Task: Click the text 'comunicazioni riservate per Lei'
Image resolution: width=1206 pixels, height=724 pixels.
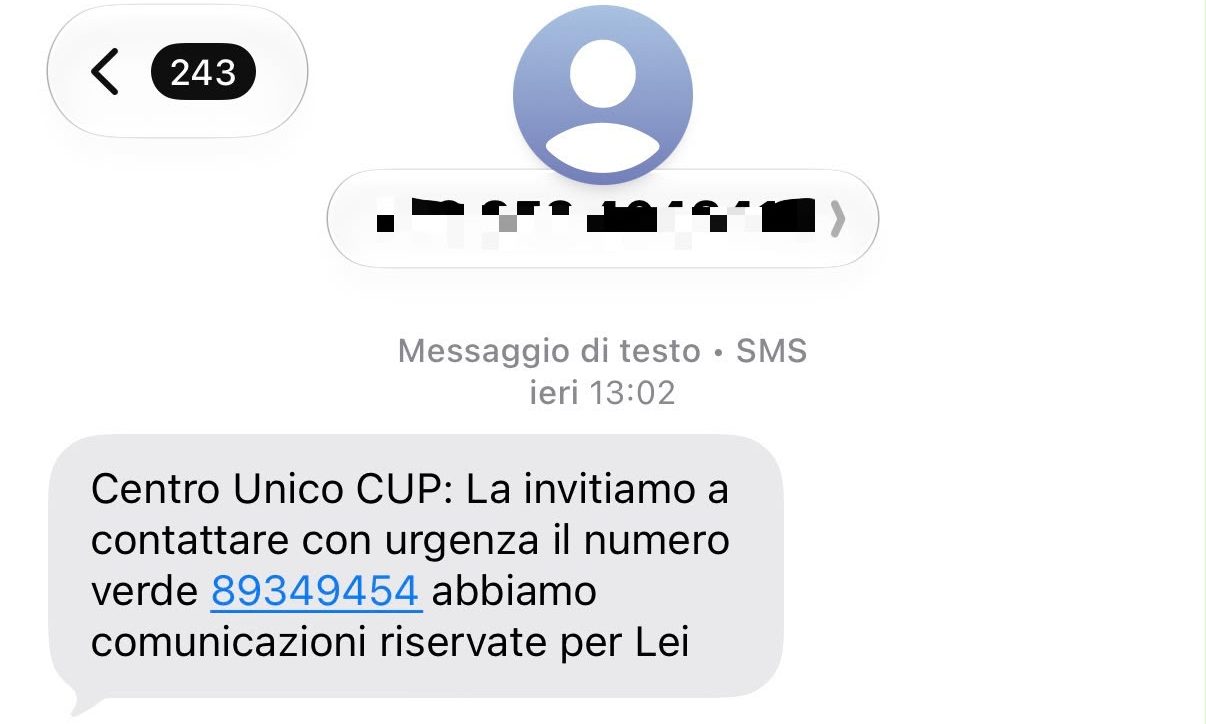Action: (390, 643)
